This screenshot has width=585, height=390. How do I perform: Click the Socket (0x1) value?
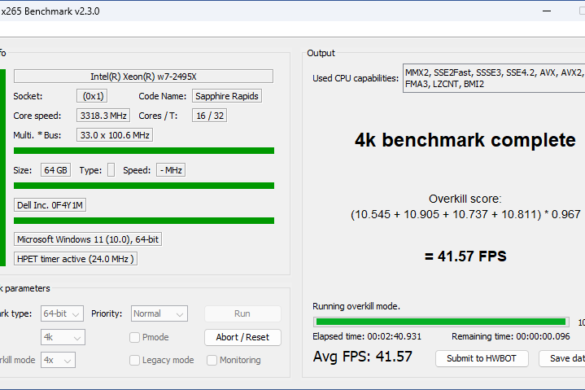tap(92, 96)
